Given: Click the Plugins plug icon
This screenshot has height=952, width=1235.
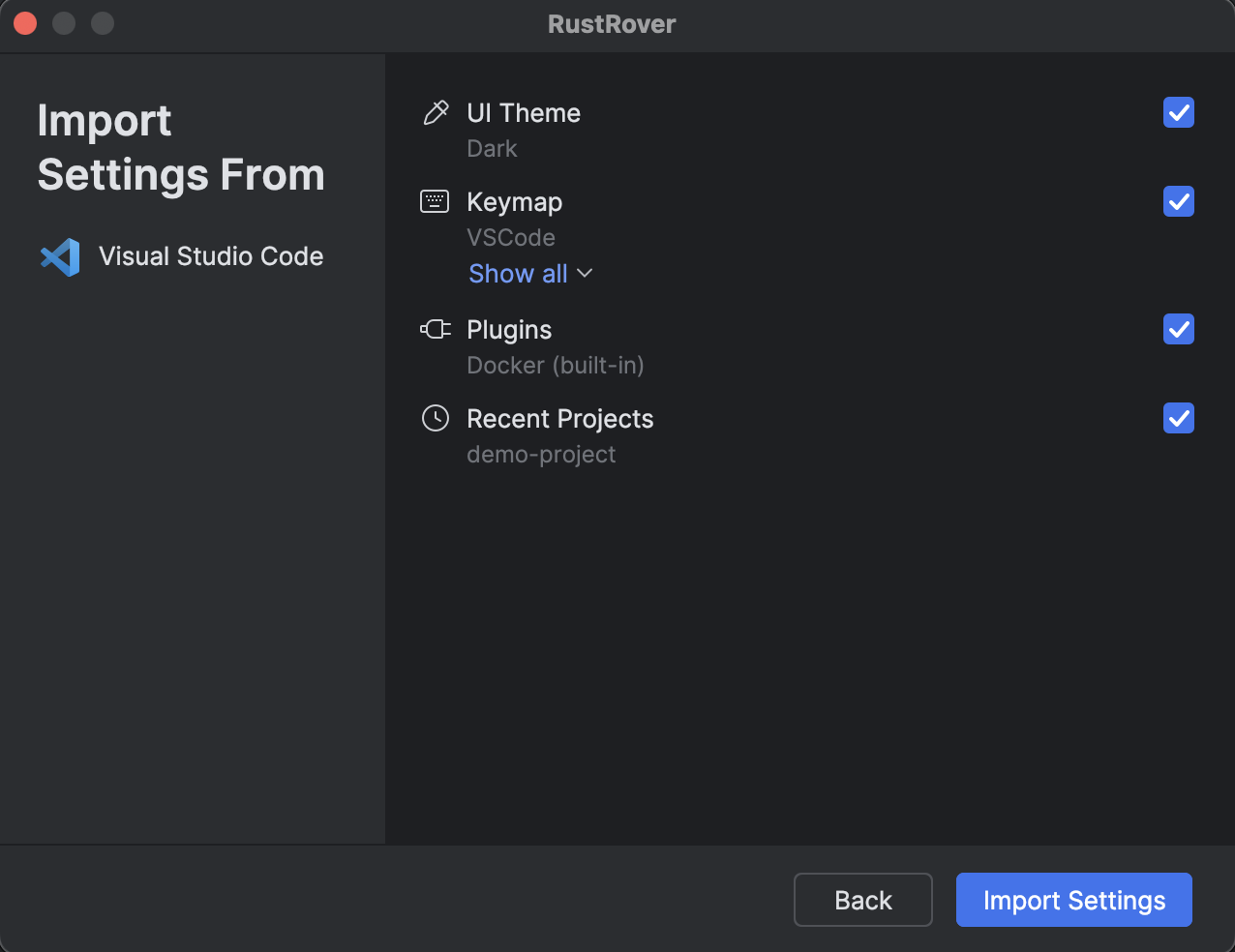Looking at the screenshot, I should coord(436,329).
